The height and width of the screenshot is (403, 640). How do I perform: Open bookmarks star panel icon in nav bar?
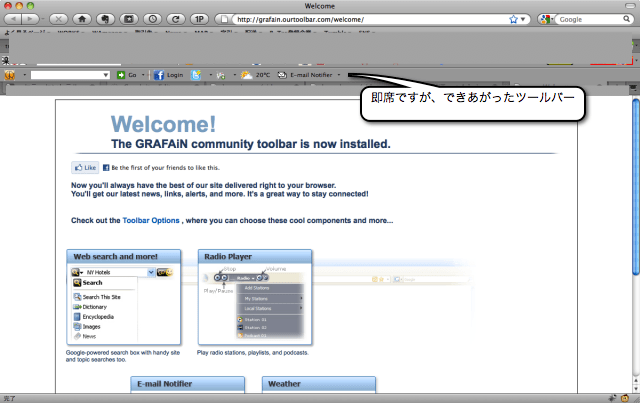pos(129,19)
